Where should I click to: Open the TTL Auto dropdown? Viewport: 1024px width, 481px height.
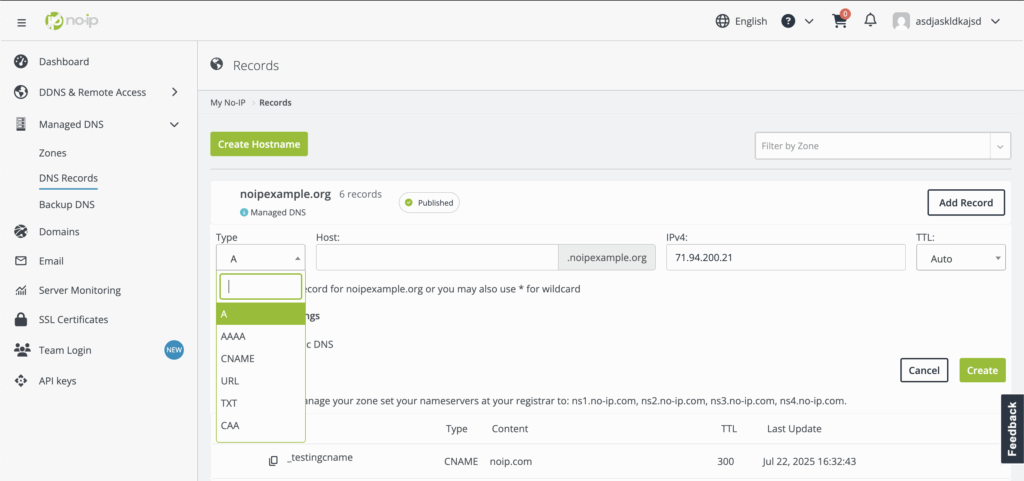960,258
